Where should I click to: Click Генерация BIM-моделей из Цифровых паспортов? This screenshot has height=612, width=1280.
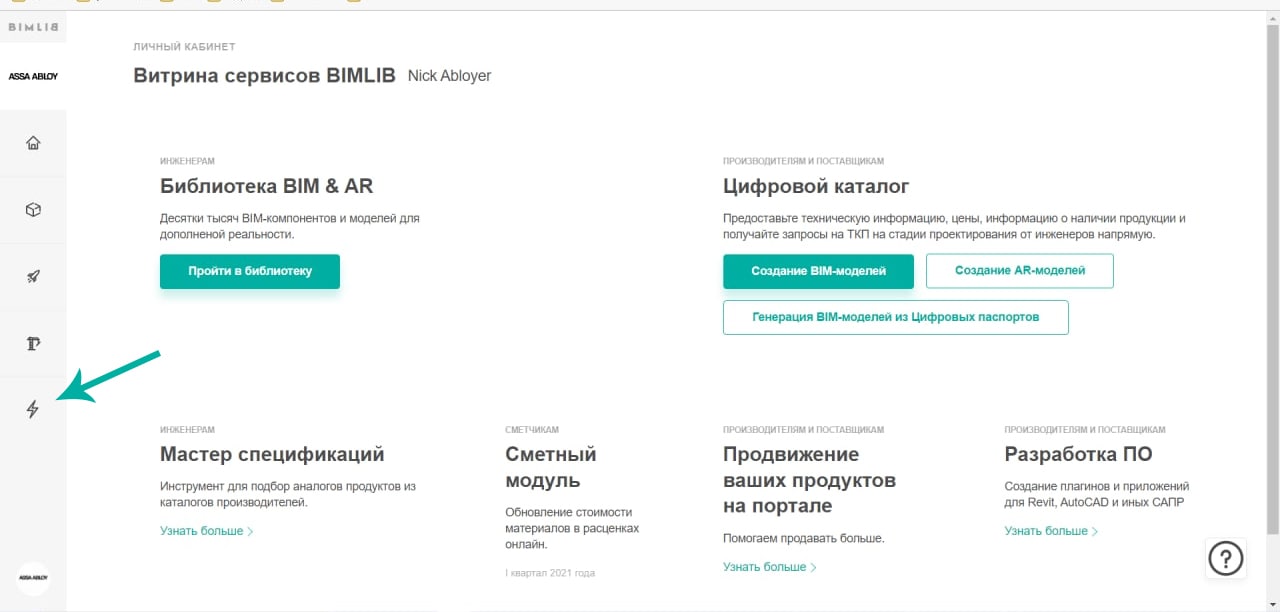pos(896,317)
